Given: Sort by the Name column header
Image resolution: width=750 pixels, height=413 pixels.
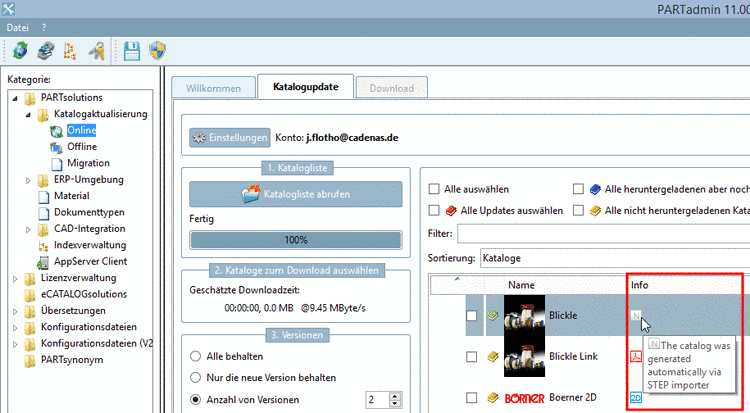Looking at the screenshot, I should pos(521,285).
